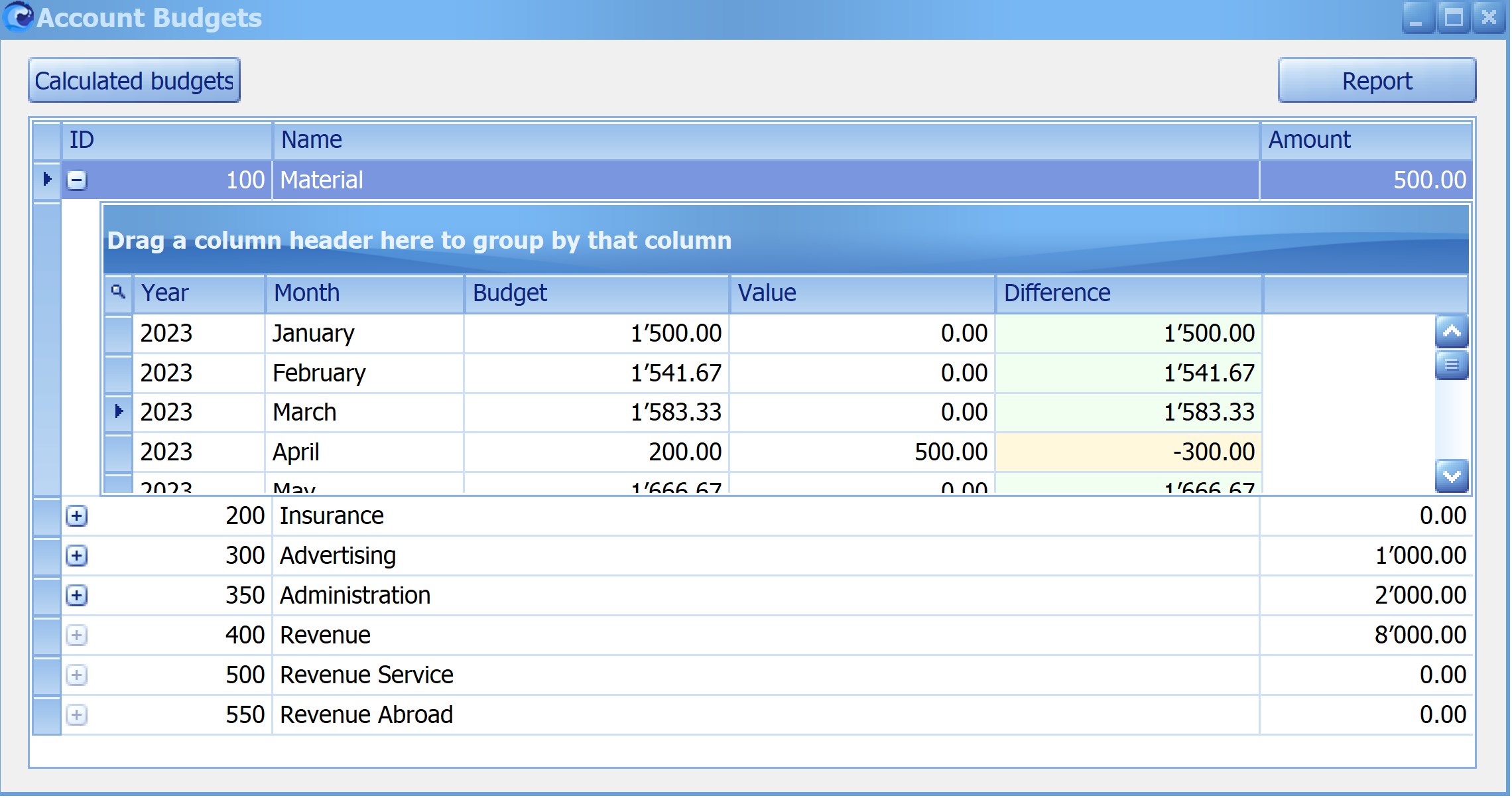The image size is (1512, 798).
Task: Expand the Insurance account row
Action: point(77,516)
